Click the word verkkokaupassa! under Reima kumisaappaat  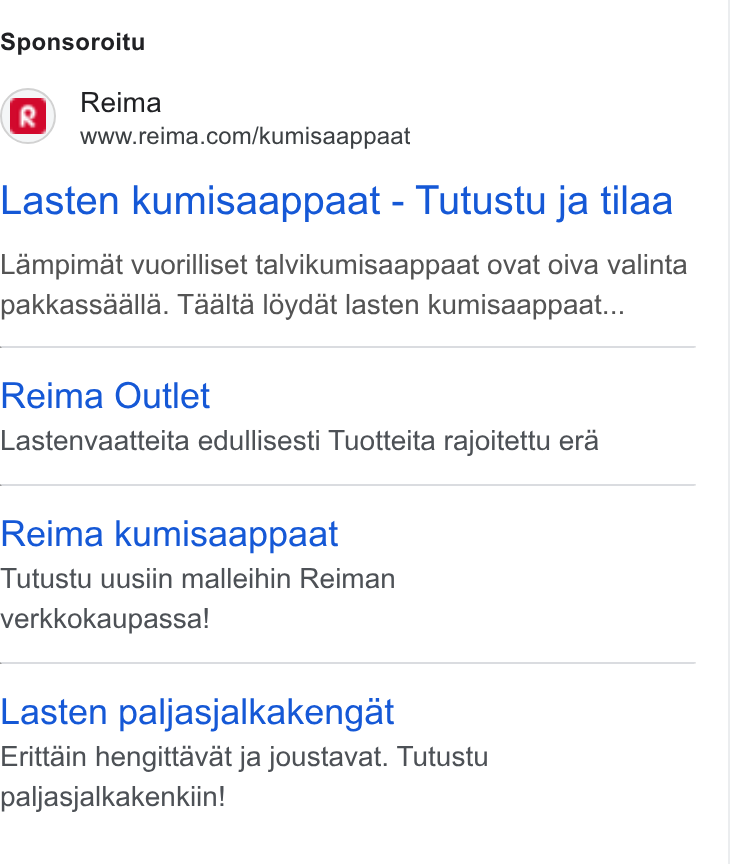[105, 619]
